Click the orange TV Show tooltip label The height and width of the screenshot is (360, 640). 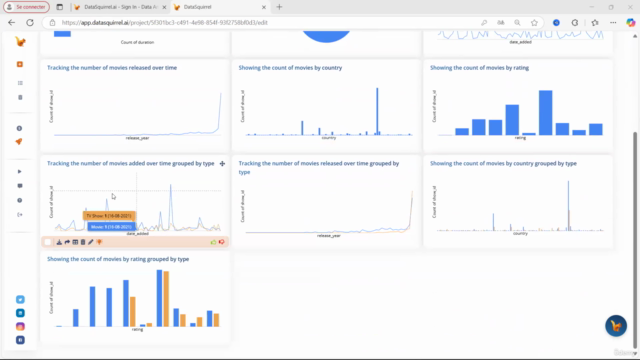[x=109, y=216]
